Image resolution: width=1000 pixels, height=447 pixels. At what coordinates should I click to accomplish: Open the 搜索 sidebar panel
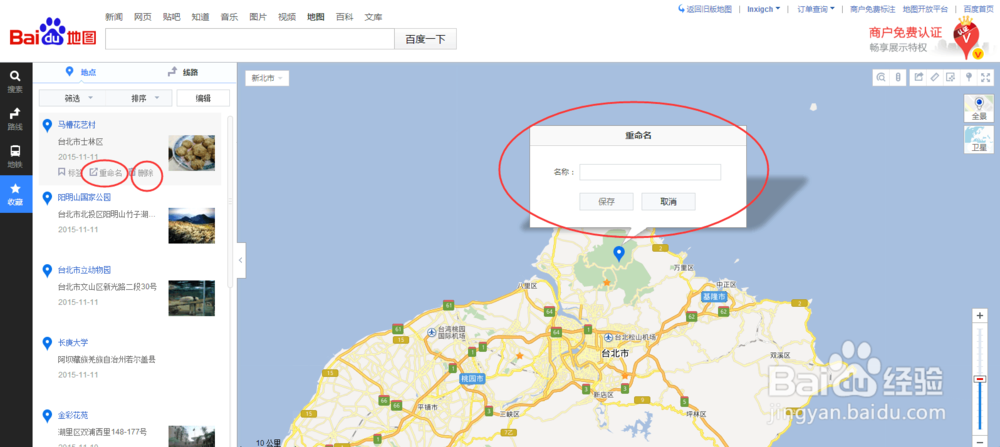[15, 81]
